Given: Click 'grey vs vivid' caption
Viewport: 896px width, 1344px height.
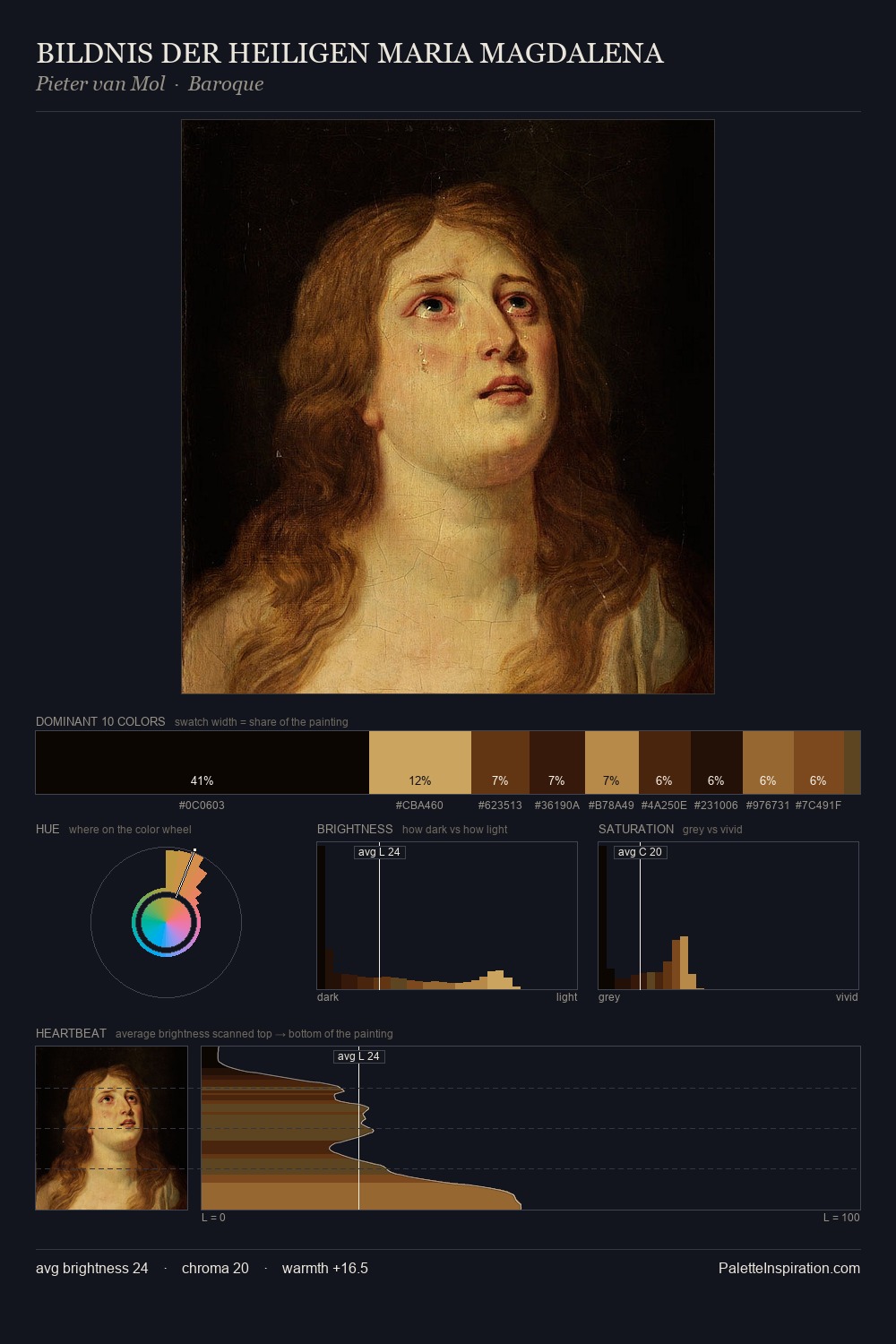Looking at the screenshot, I should (x=712, y=830).
